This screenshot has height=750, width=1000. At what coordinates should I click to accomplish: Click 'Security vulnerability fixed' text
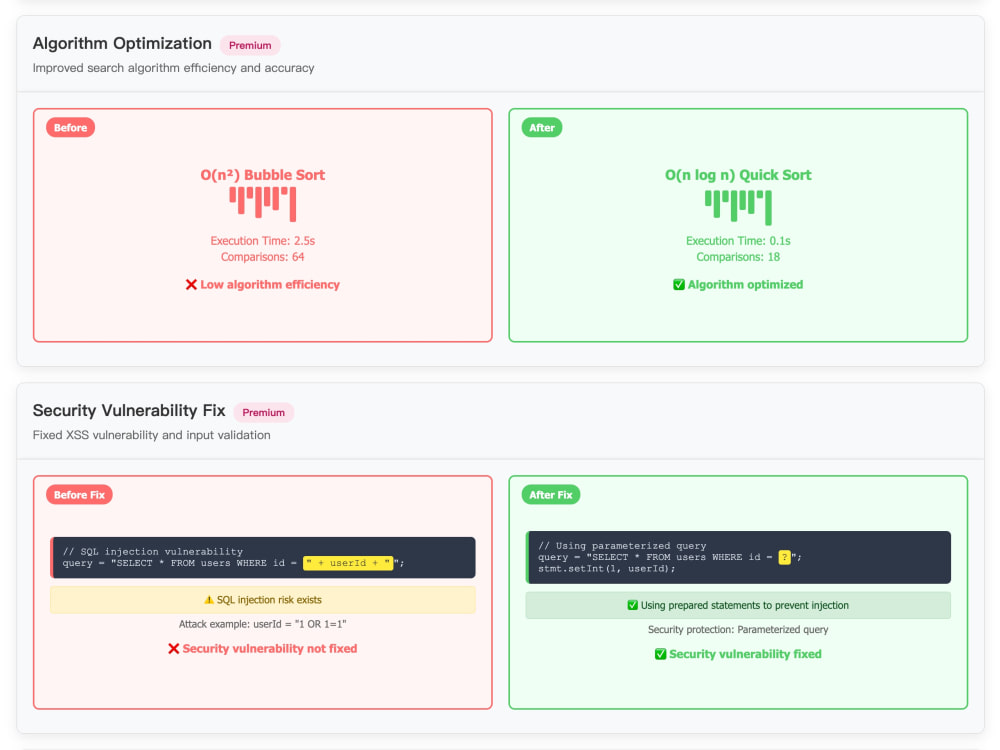point(746,654)
